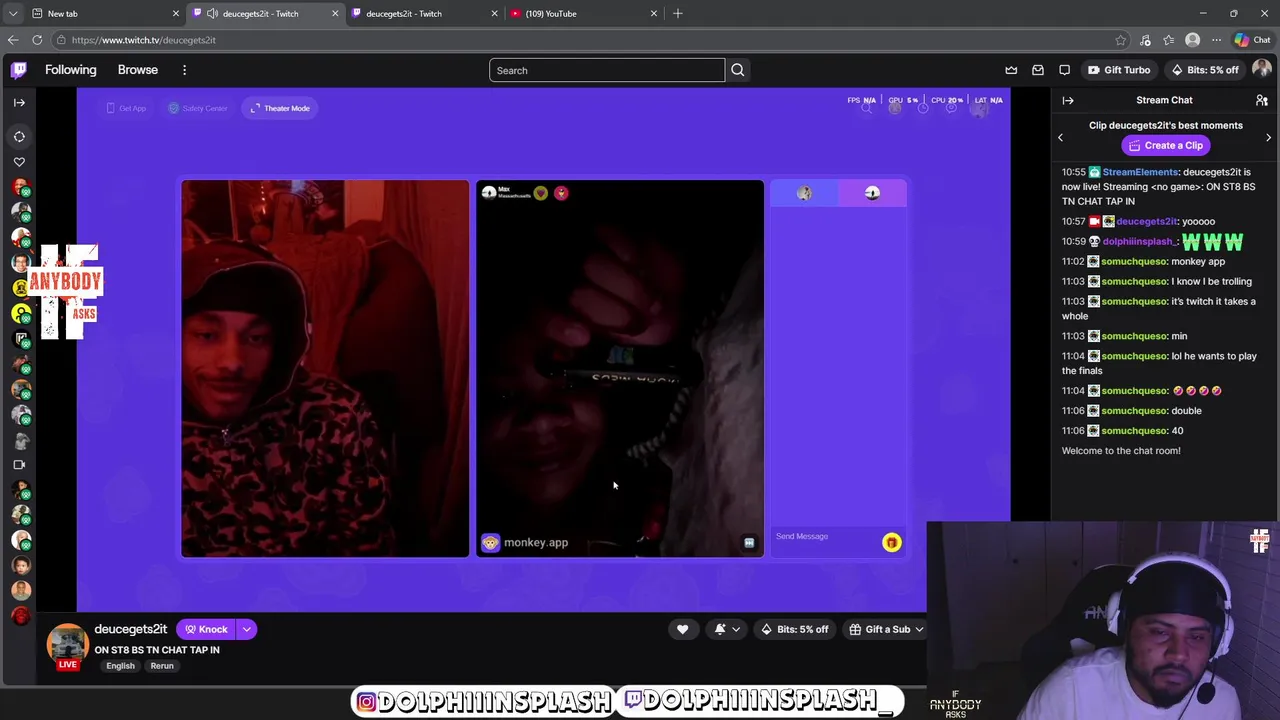Select the right avatar tab above the monkey chat panel

pos(872,193)
